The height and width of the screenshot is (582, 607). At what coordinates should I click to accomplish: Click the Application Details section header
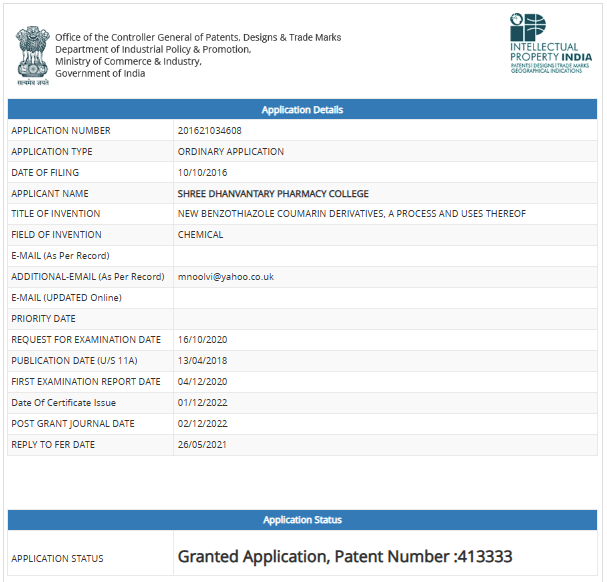302,110
